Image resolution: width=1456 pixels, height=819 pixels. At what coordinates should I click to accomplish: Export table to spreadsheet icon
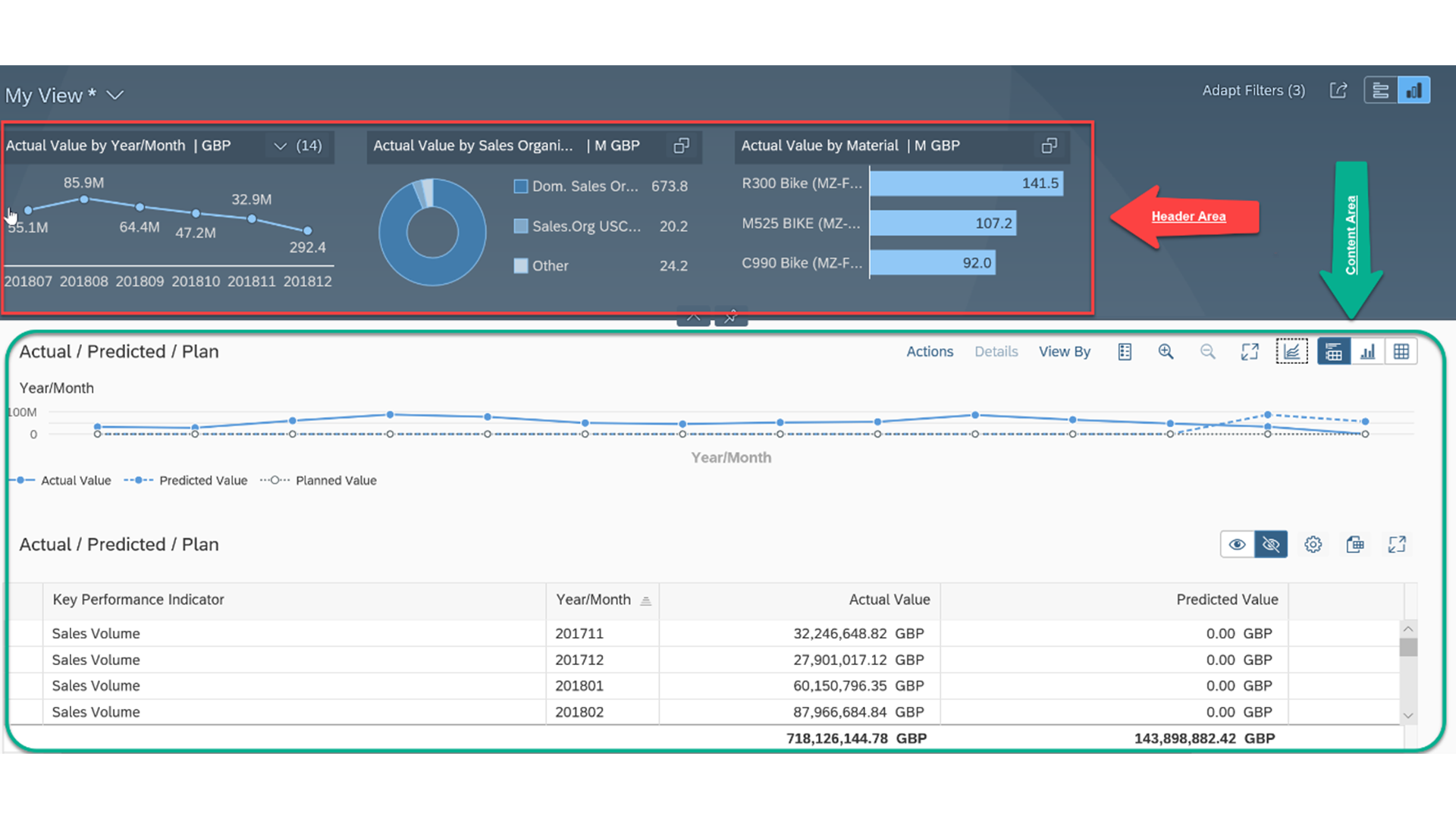(x=1355, y=544)
